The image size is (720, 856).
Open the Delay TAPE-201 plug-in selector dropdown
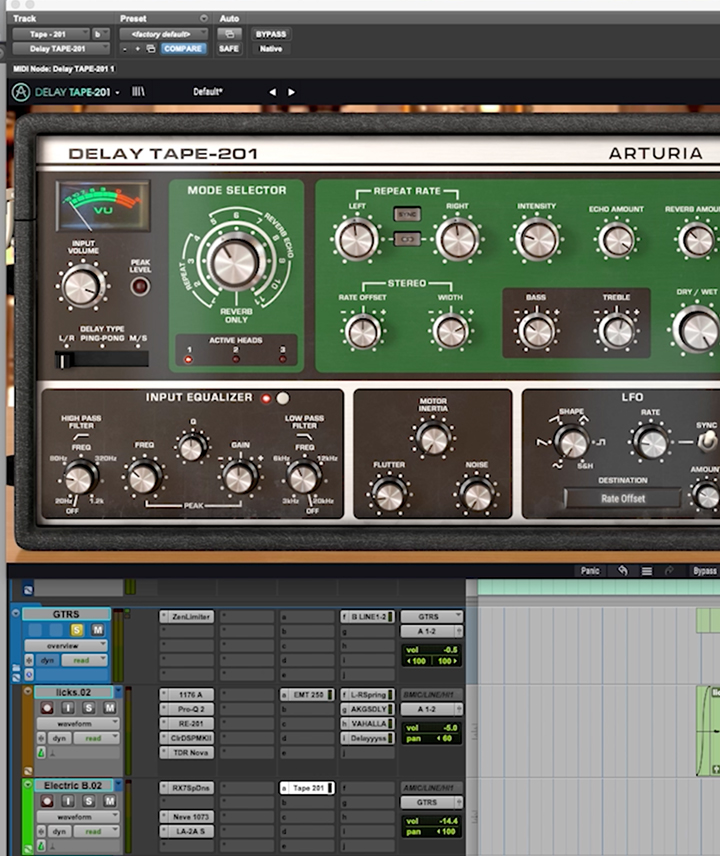61,49
